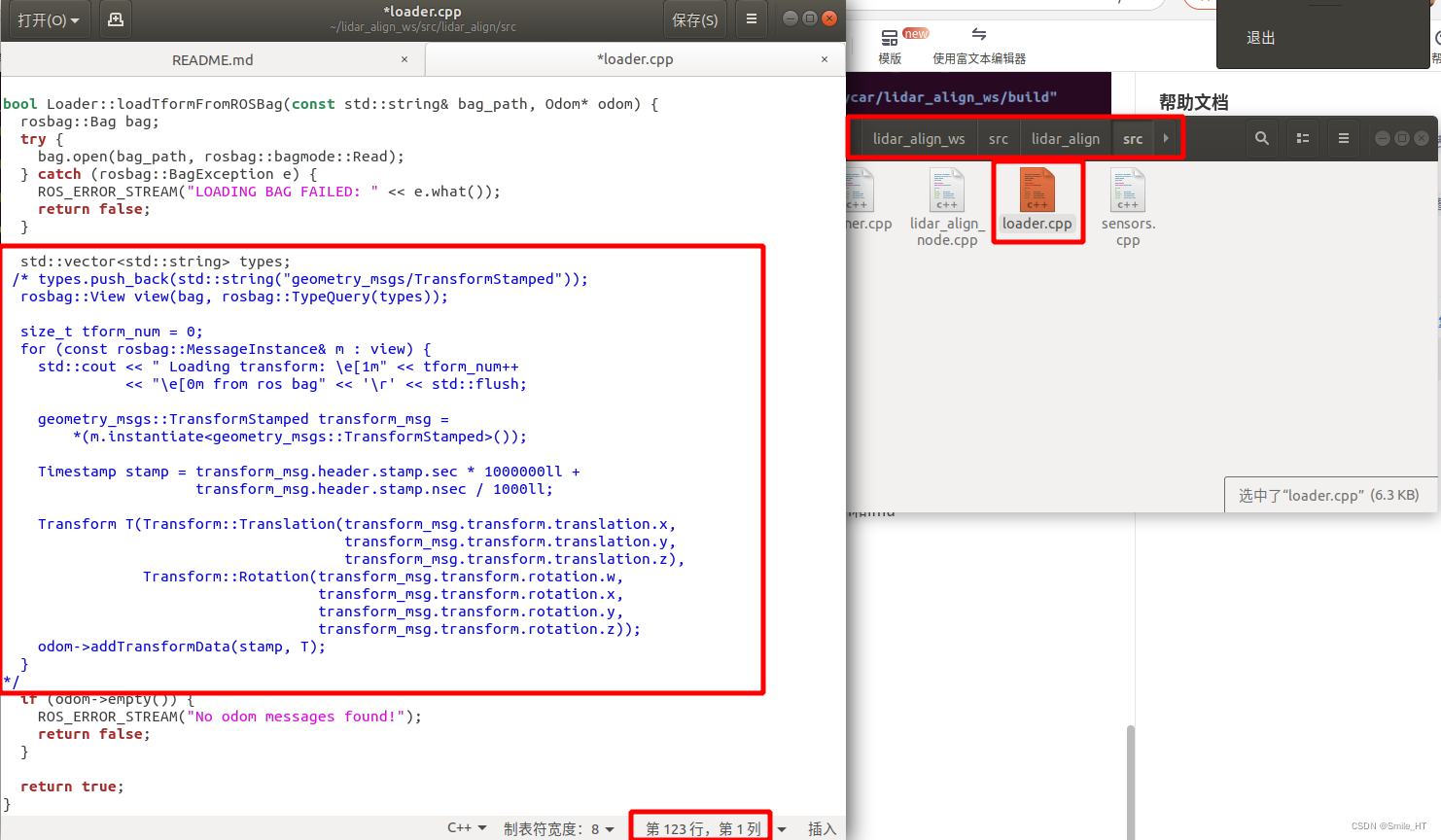Open the 打开(O) file menu in gedit
This screenshot has width=1441, height=840.
(48, 19)
